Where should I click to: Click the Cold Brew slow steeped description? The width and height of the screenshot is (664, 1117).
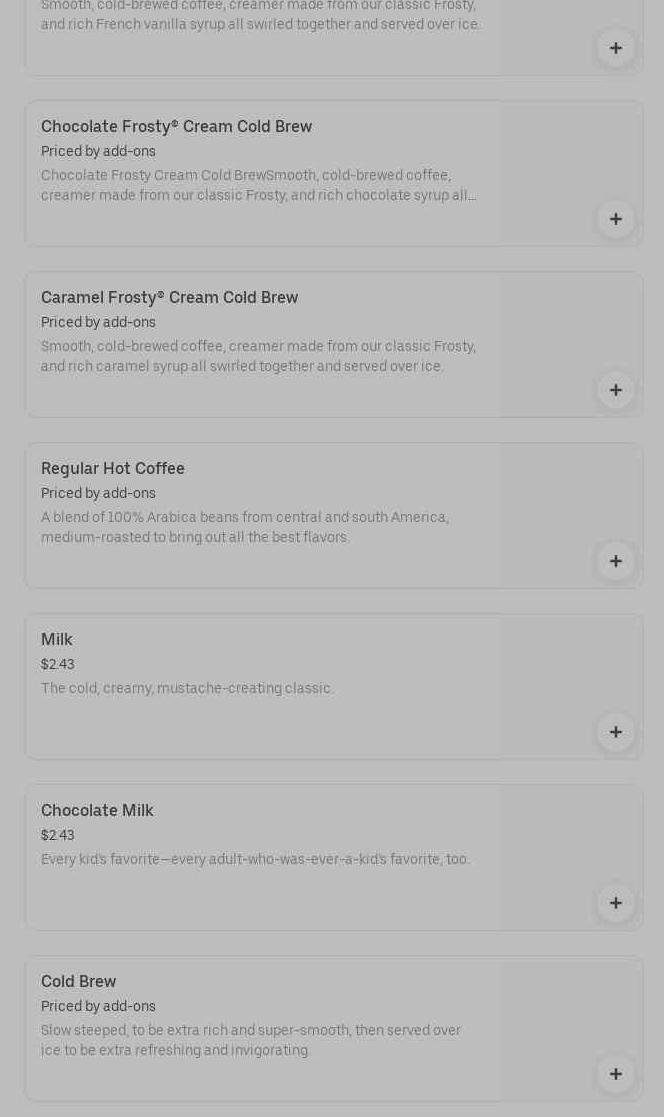click(x=251, y=1040)
